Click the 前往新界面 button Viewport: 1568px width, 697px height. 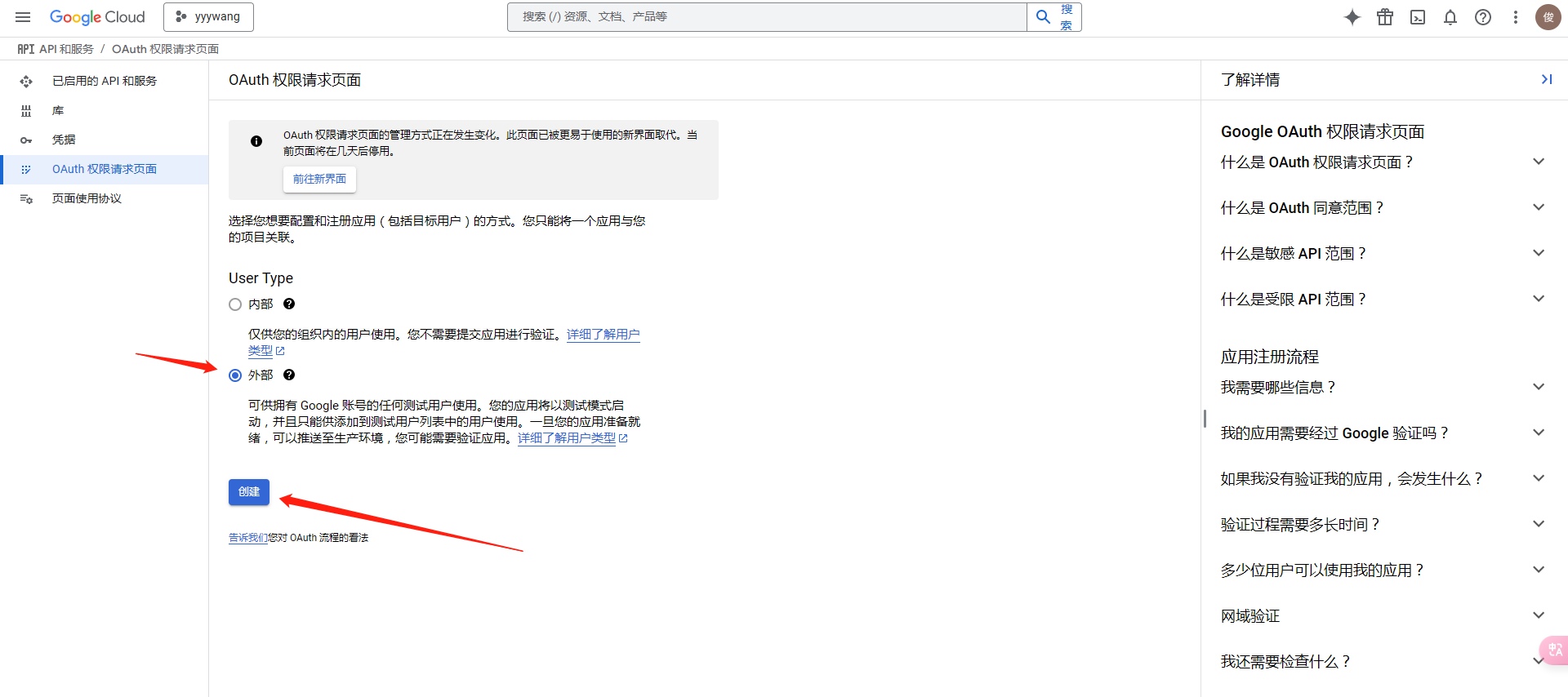(x=319, y=180)
